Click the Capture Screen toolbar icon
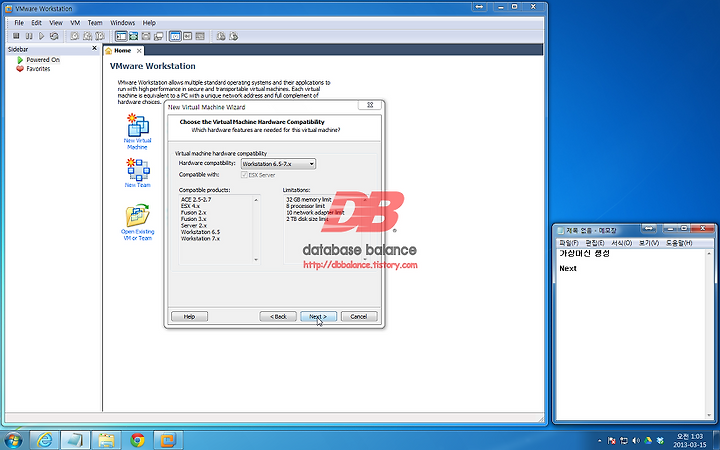Screen dimensions: 720x450 tap(221, 36)
